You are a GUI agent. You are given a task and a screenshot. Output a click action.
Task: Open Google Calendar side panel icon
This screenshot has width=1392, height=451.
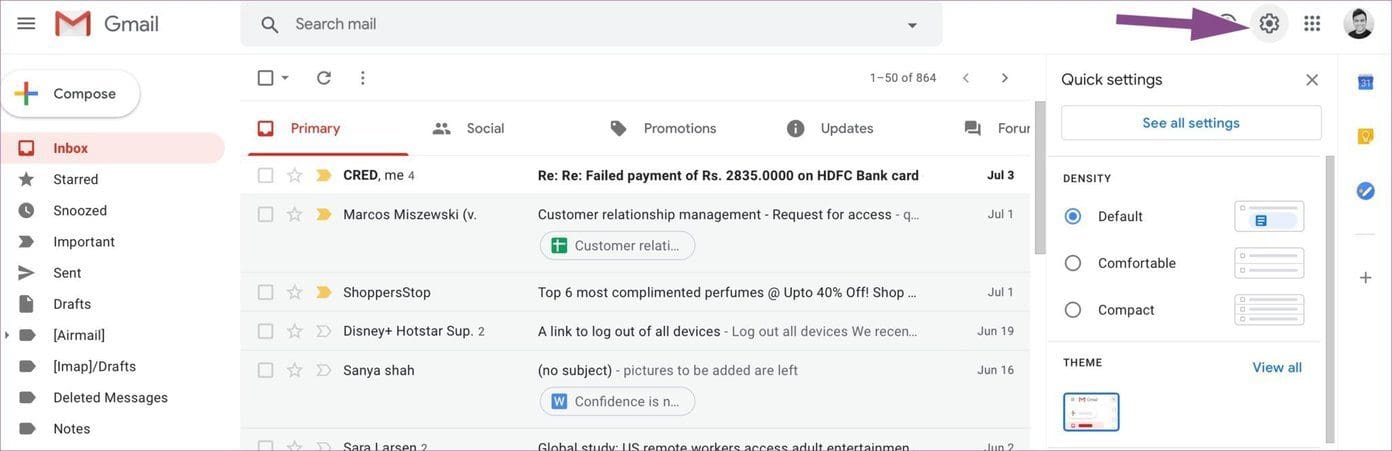click(1365, 82)
